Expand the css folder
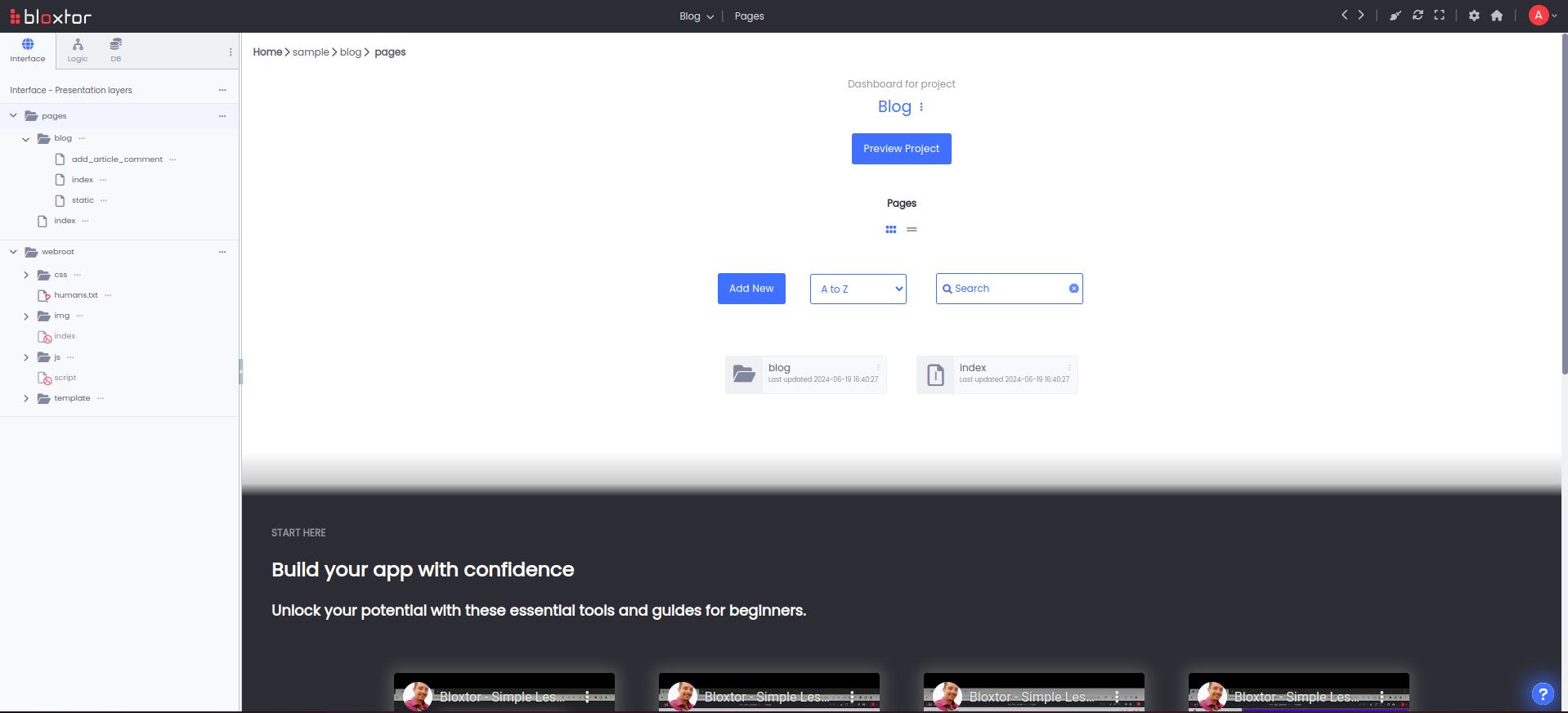Image resolution: width=1568 pixels, height=713 pixels. pos(26,275)
